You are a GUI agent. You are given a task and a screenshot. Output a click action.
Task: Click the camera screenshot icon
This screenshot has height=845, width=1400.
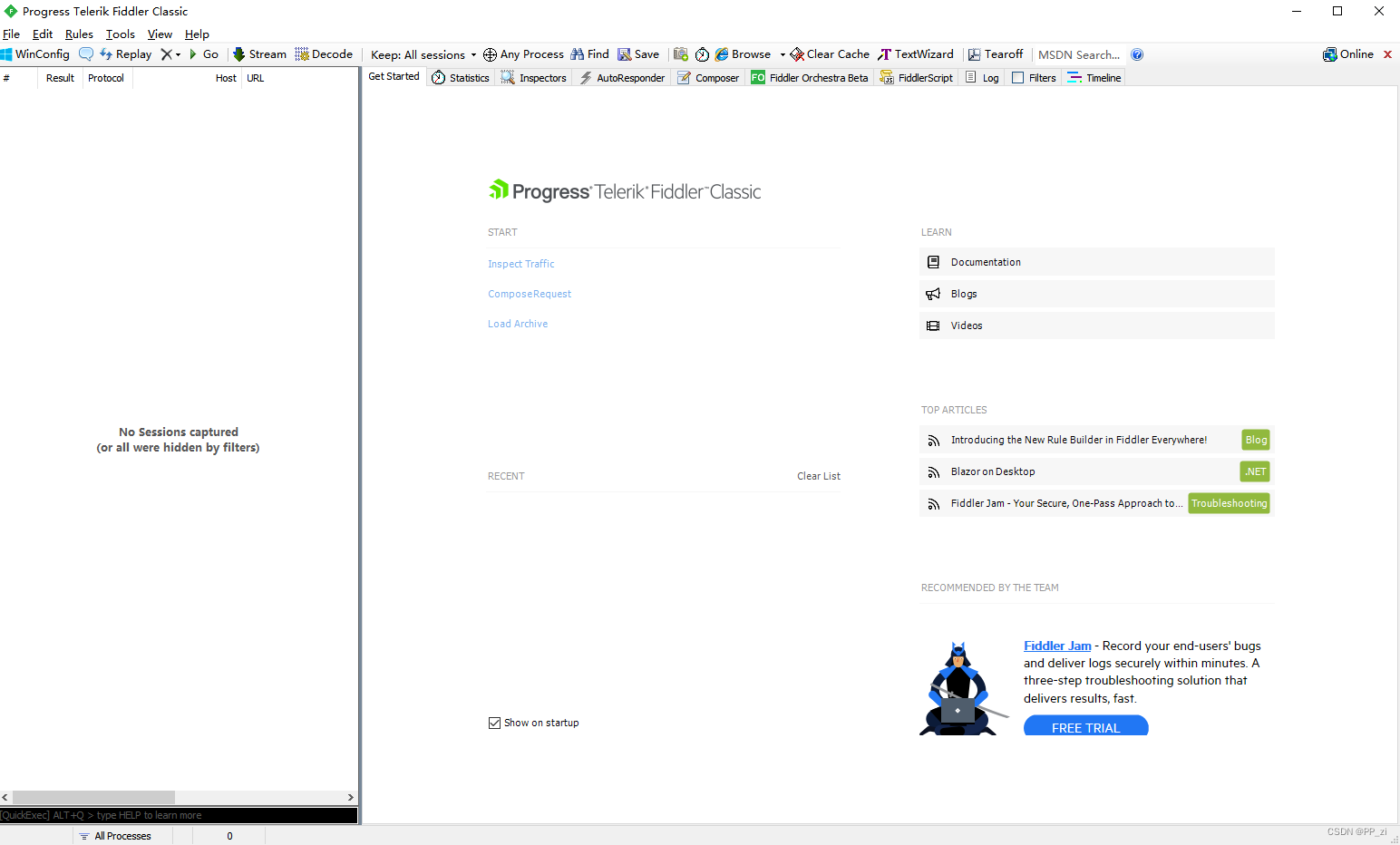coord(681,54)
